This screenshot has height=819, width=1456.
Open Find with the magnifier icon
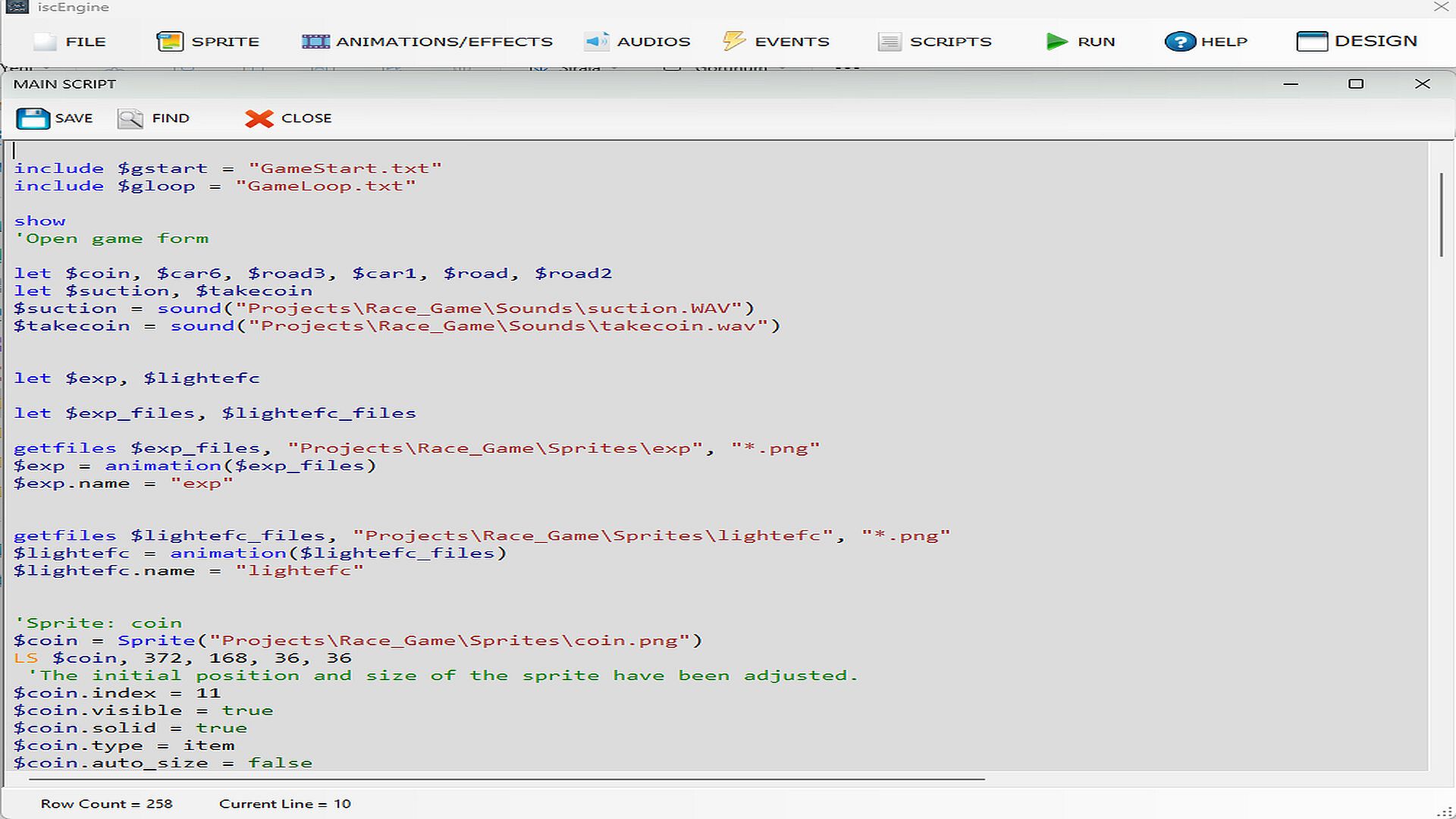(x=130, y=118)
